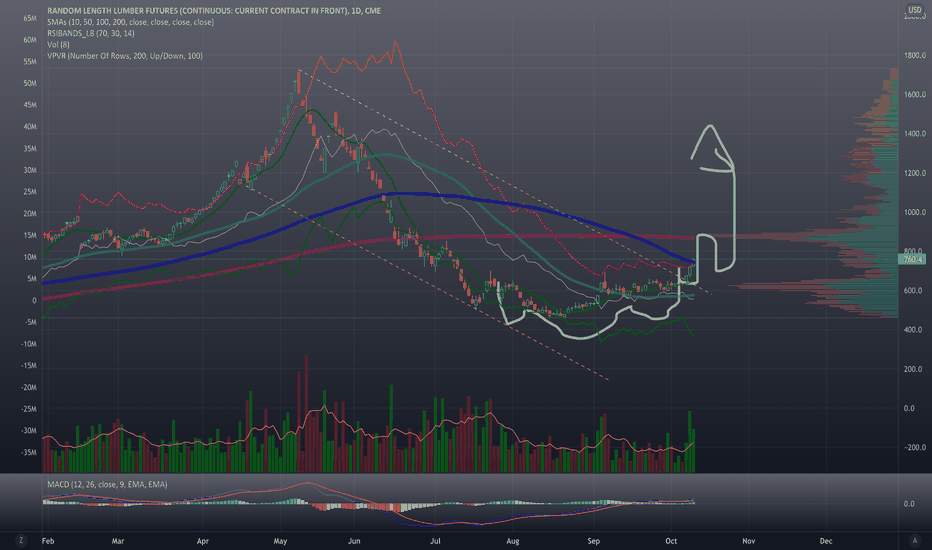Click the Aug label on time axis
Screen dimensions: 932x550
[512, 541]
